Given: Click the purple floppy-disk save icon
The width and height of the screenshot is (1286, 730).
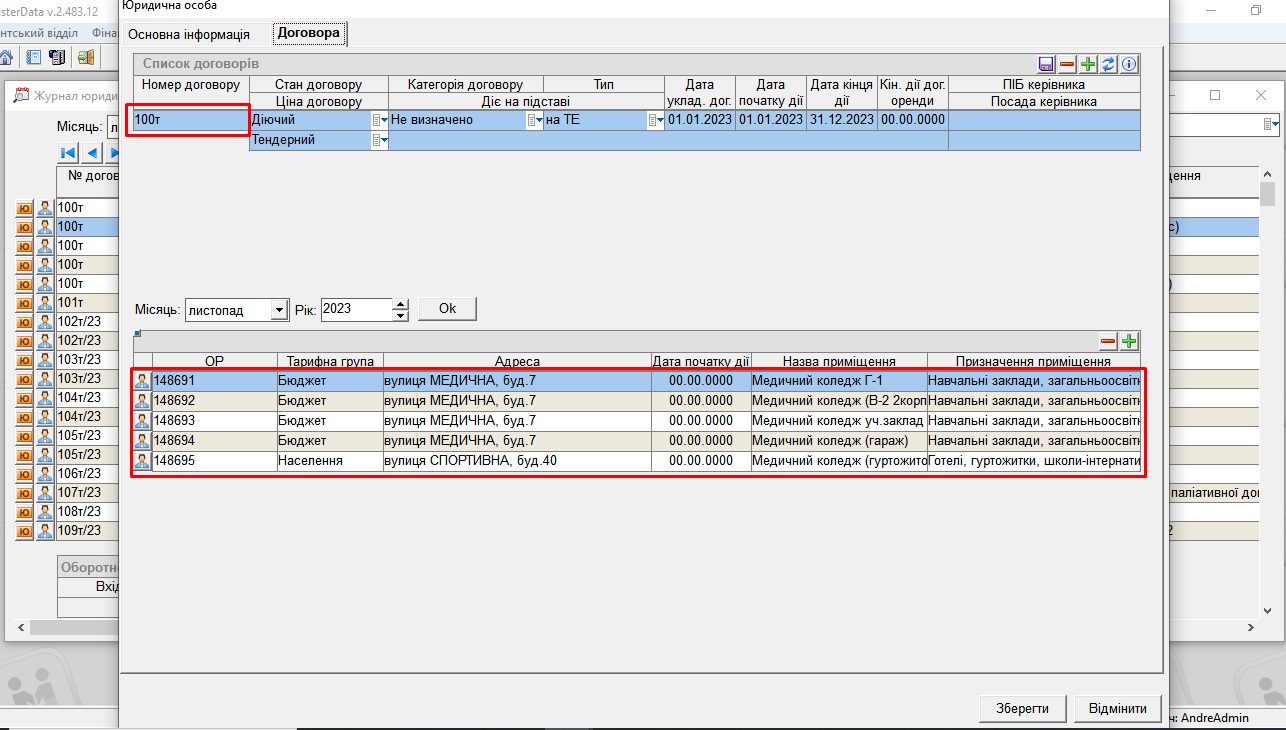Looking at the screenshot, I should 1047,64.
